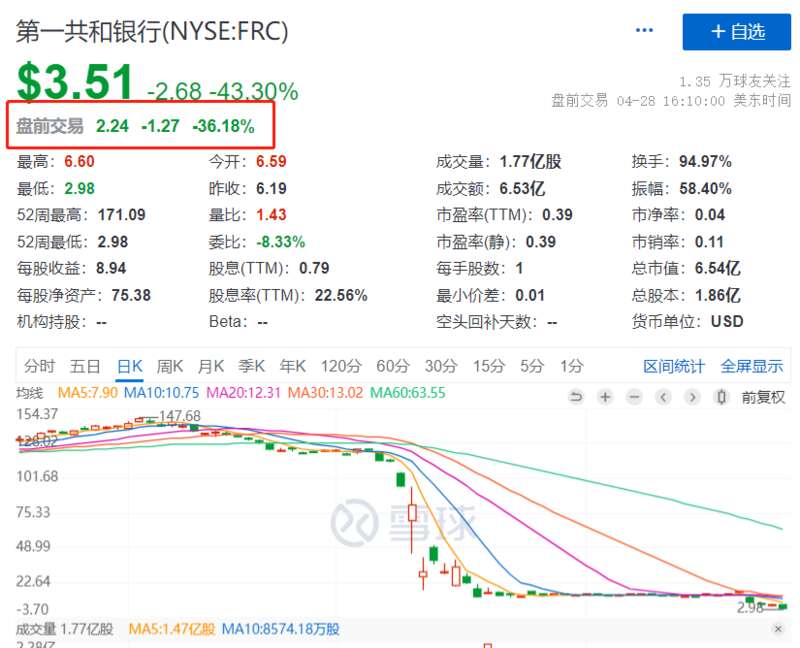Zoom in the K-line chart with plus icon
The image size is (800, 648).
605,397
